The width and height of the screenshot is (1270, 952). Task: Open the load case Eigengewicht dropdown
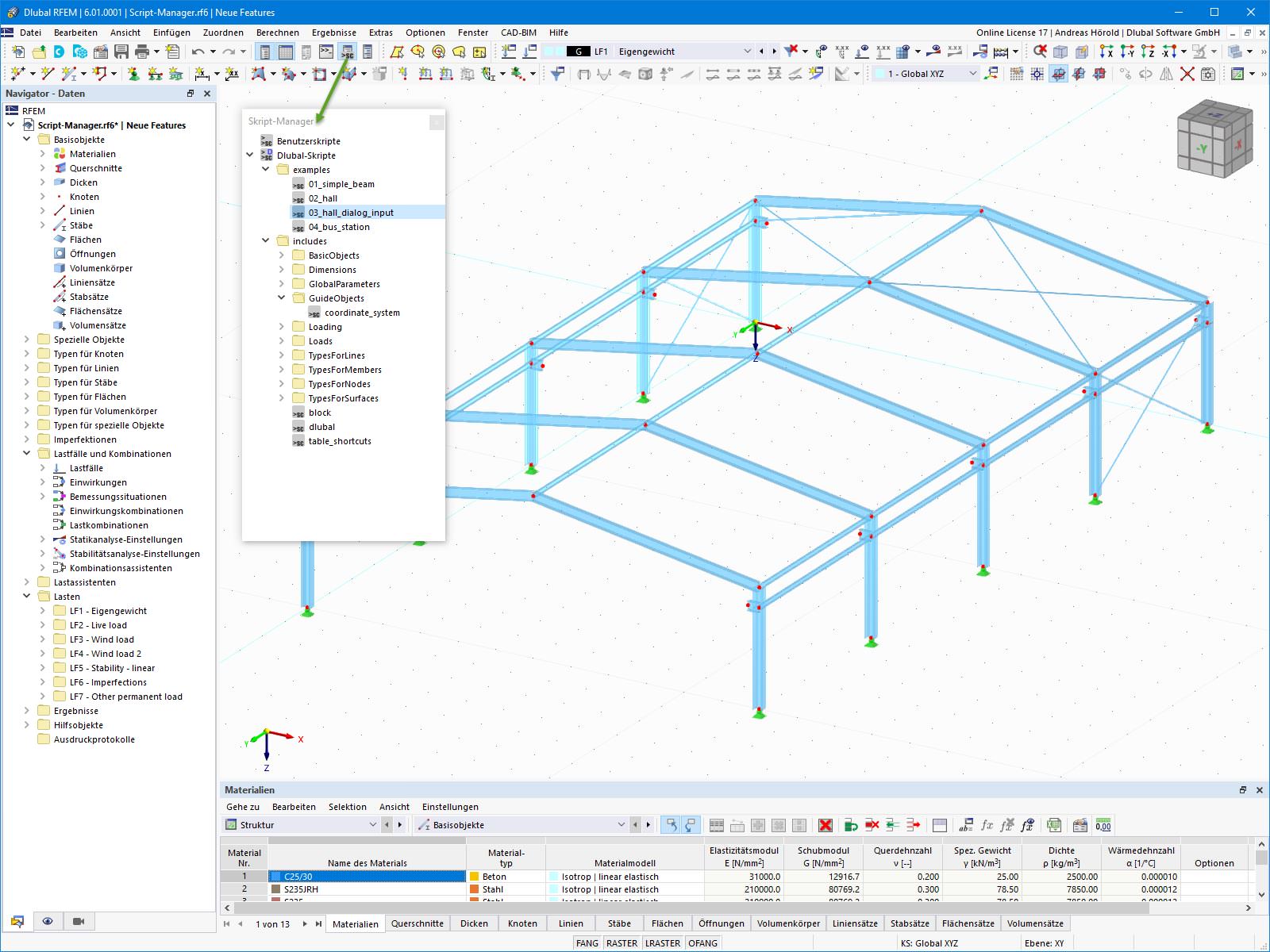pos(746,52)
